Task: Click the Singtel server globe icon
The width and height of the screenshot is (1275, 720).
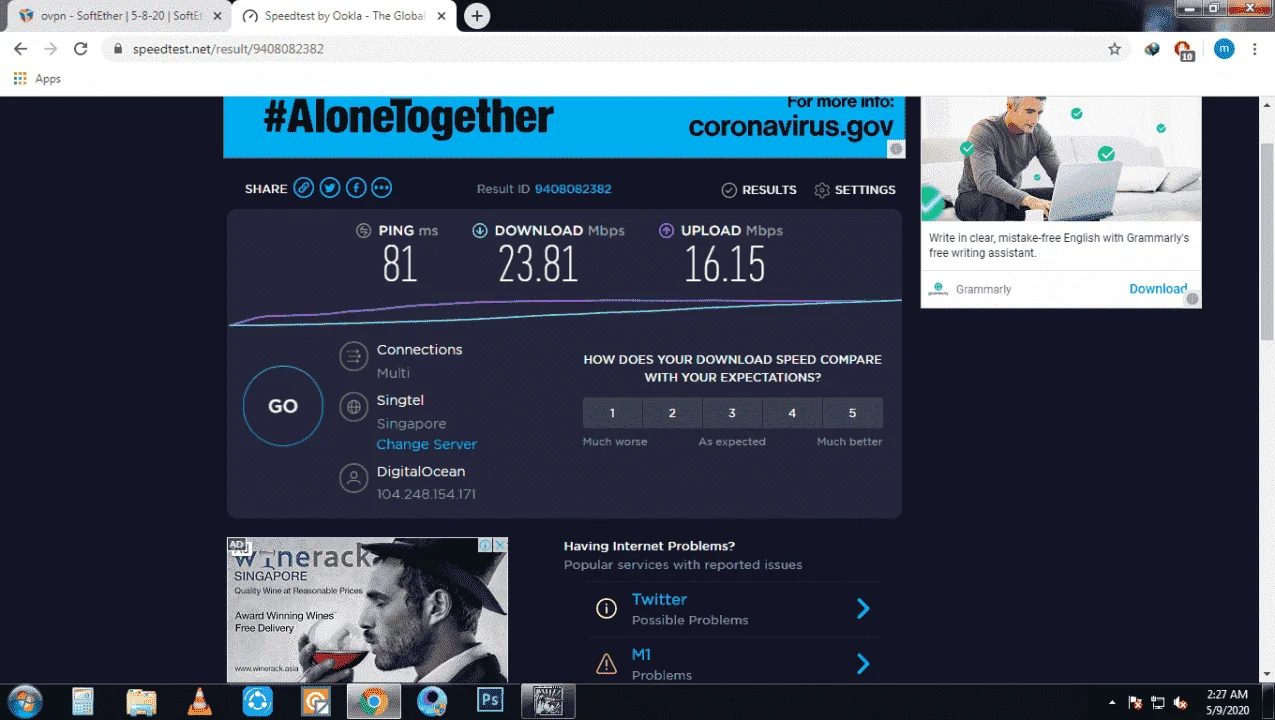Action: tap(353, 407)
